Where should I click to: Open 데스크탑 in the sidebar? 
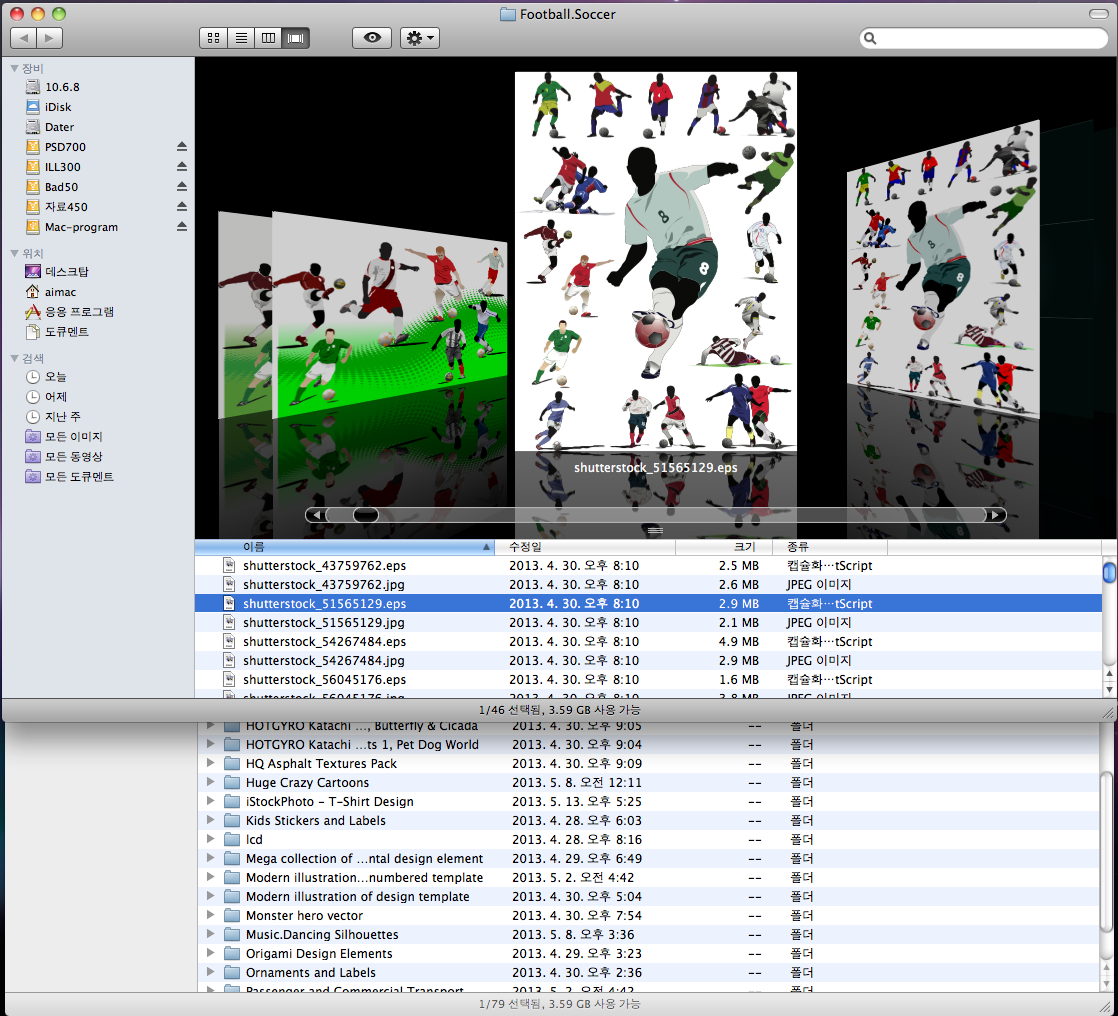(x=66, y=272)
